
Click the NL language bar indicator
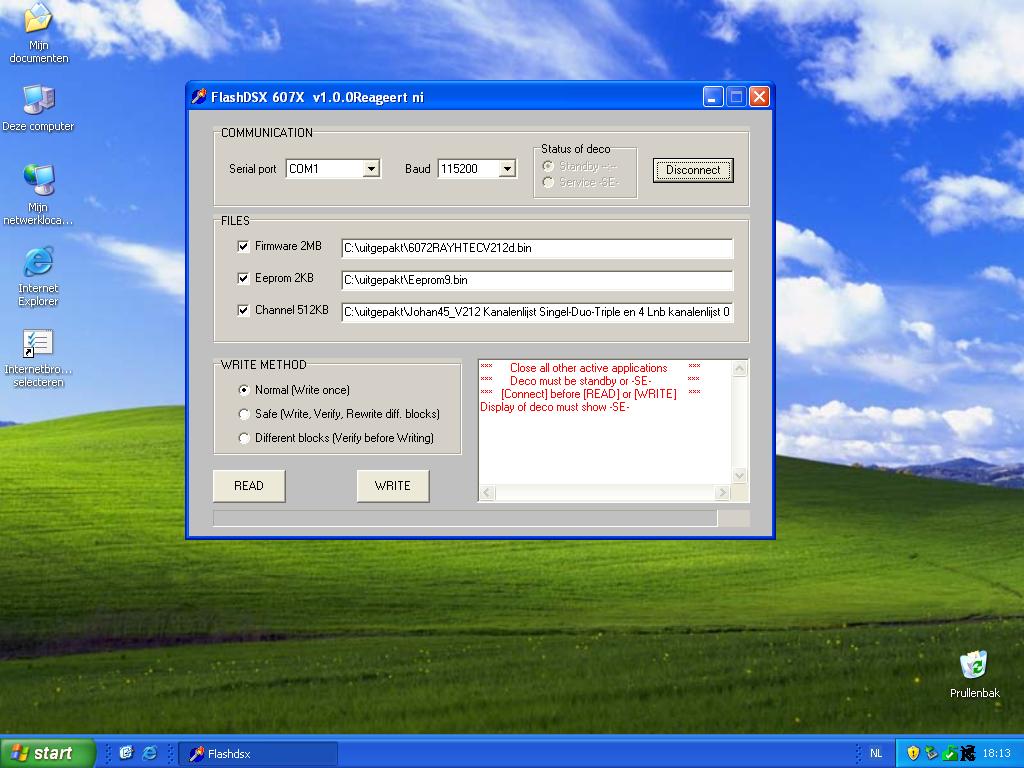875,753
